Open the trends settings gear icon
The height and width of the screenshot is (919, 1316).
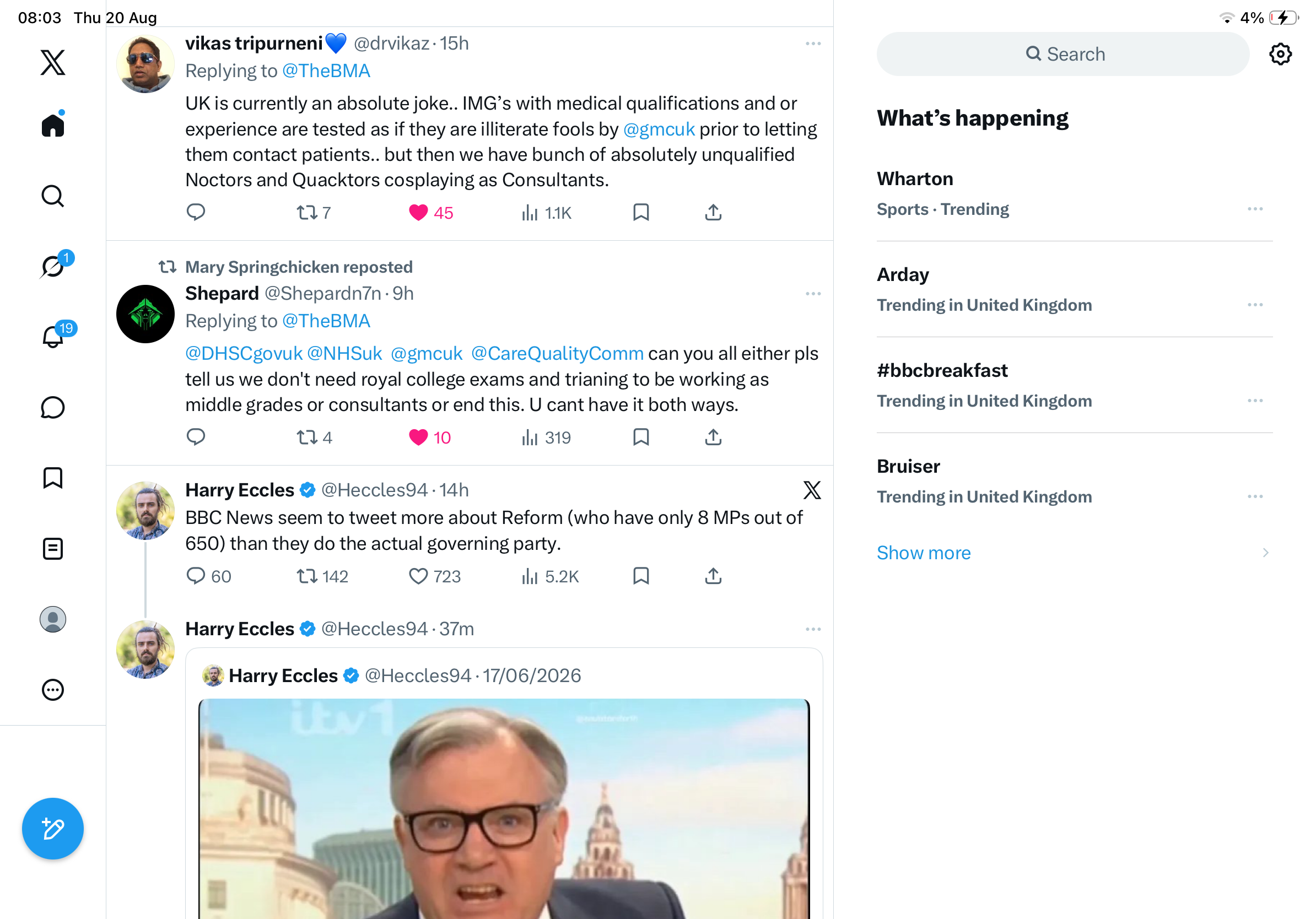tap(1279, 54)
